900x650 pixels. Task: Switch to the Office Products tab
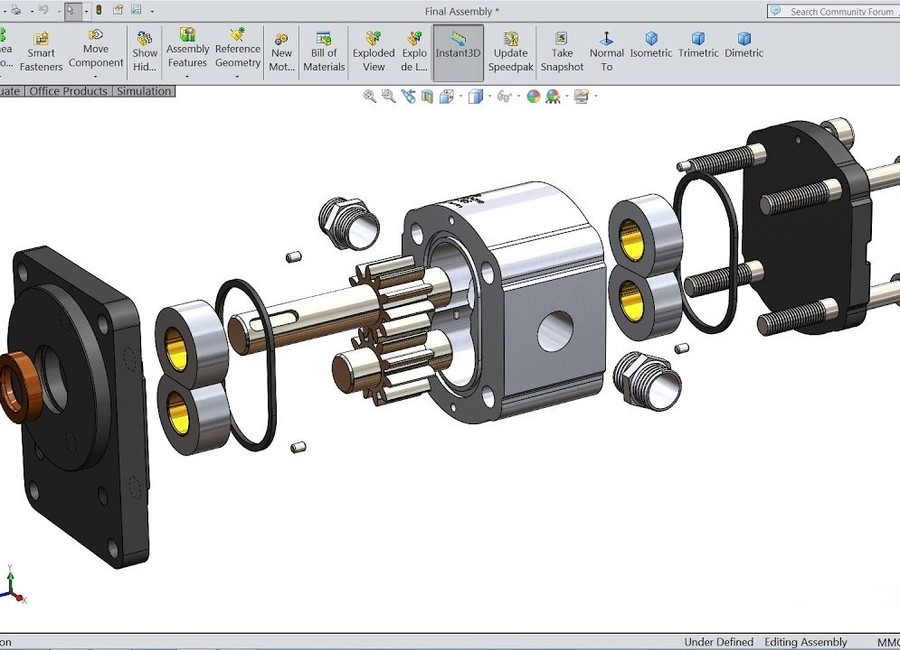tap(68, 91)
